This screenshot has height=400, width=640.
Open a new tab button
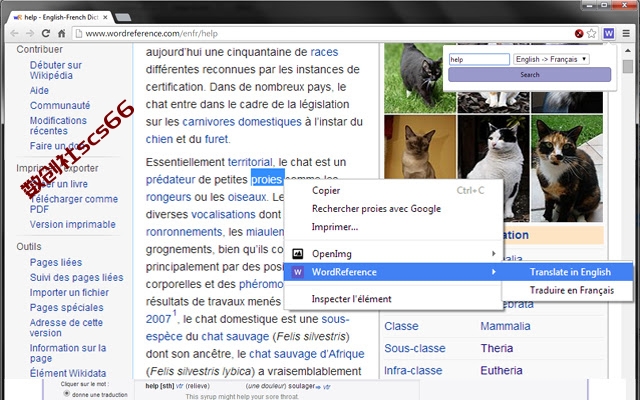[123, 17]
